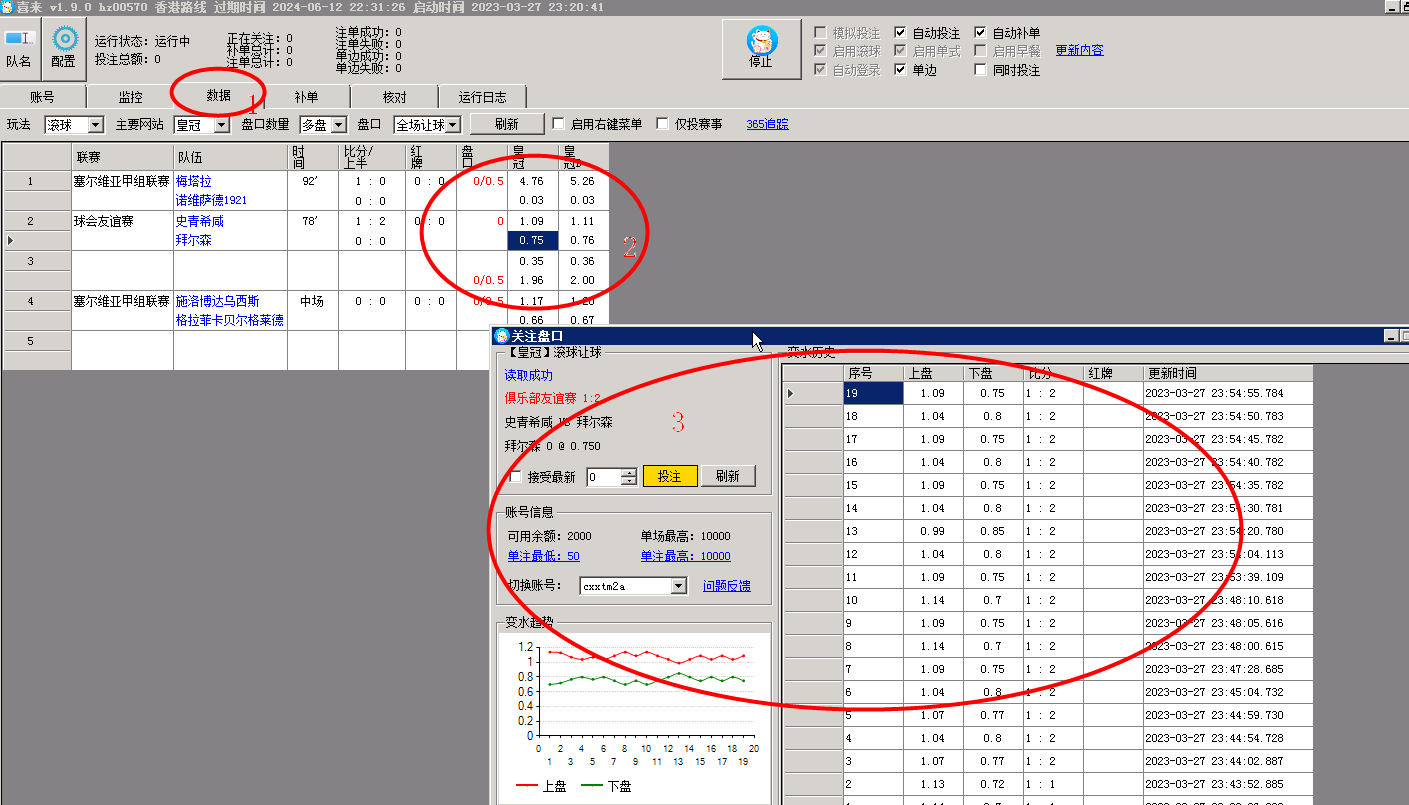Click the 队伍 column header
Screen dimensions: 1409x805
[230, 157]
